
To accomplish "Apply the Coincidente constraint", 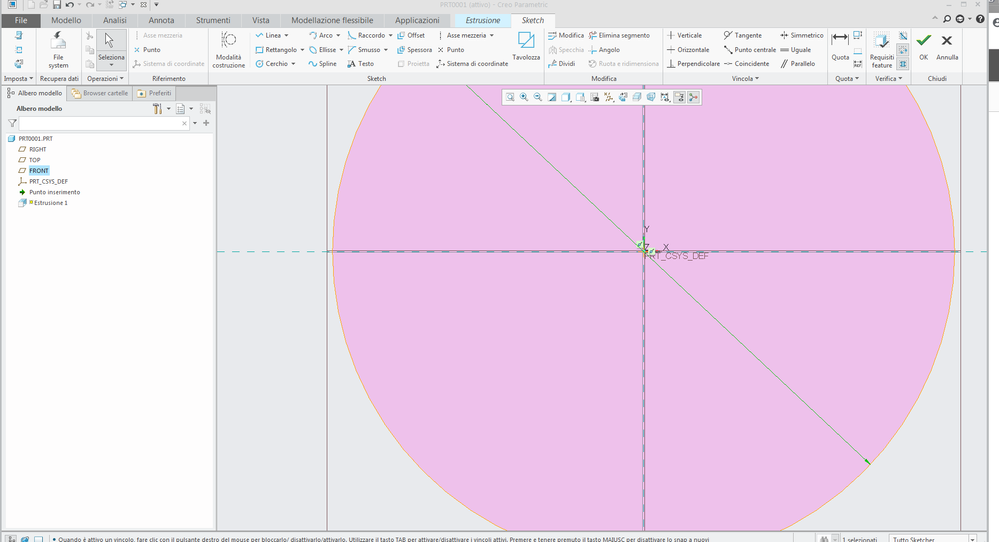I will (x=747, y=64).
